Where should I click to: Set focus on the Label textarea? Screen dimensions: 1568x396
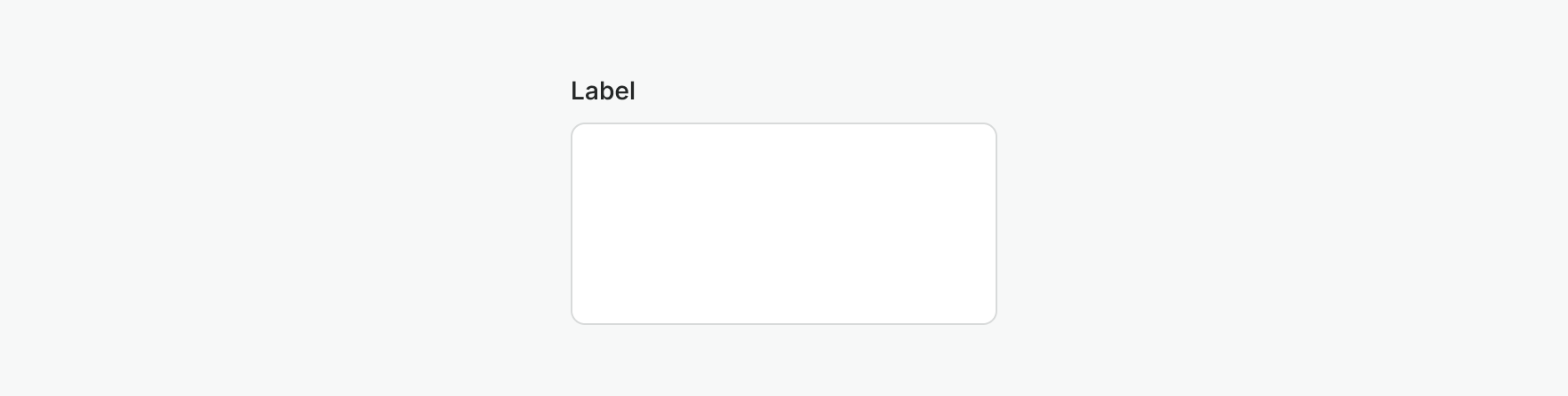783,224
